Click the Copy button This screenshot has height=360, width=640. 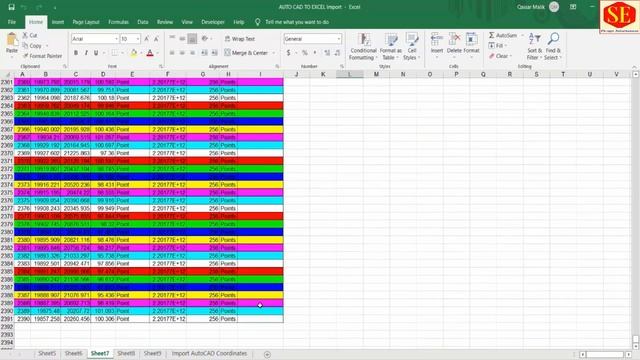coord(33,46)
